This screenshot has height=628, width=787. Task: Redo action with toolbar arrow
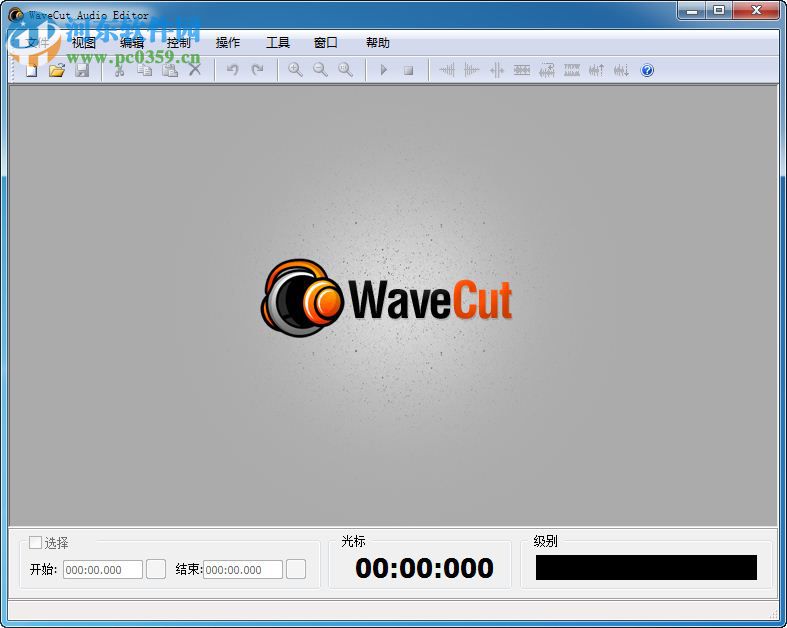point(257,70)
